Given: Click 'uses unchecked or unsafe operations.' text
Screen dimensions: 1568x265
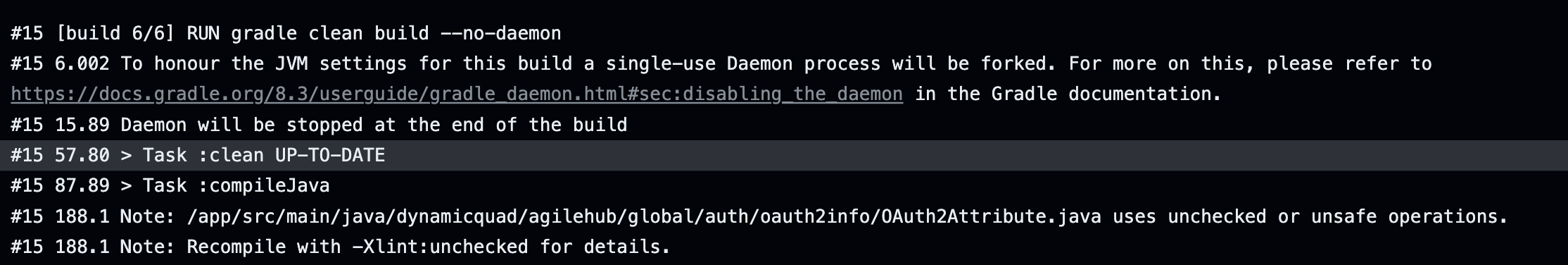Looking at the screenshot, I should click(1310, 216).
